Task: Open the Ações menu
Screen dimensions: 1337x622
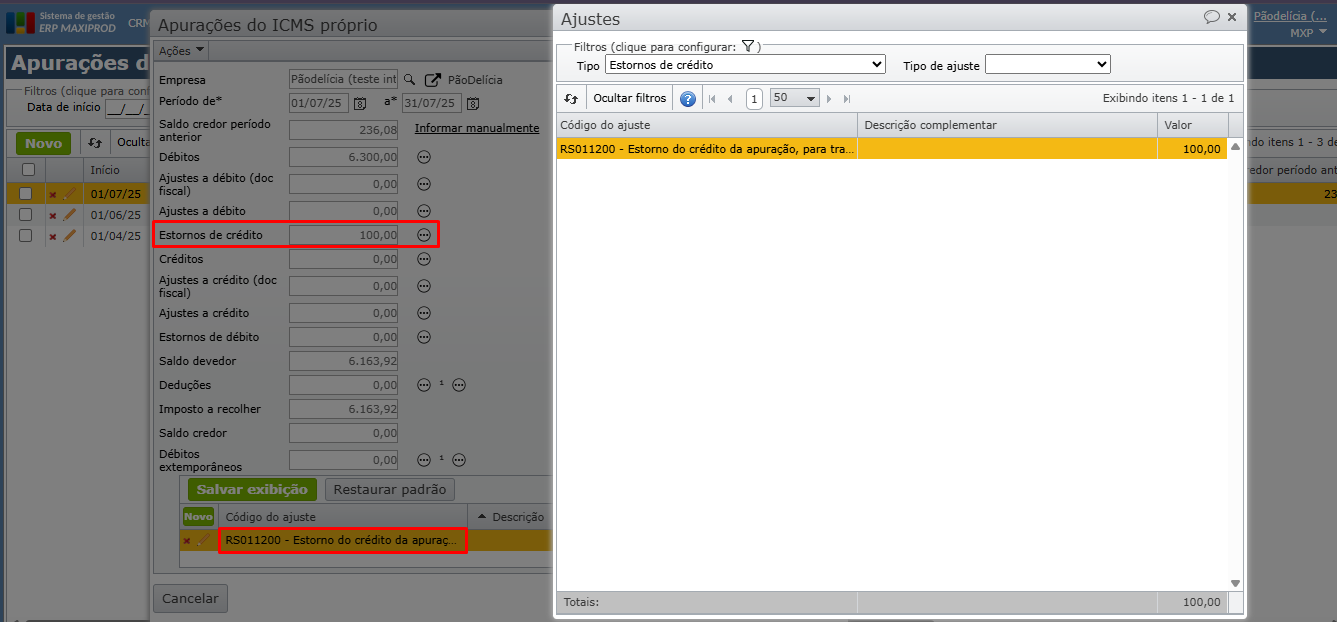Action: [x=182, y=50]
